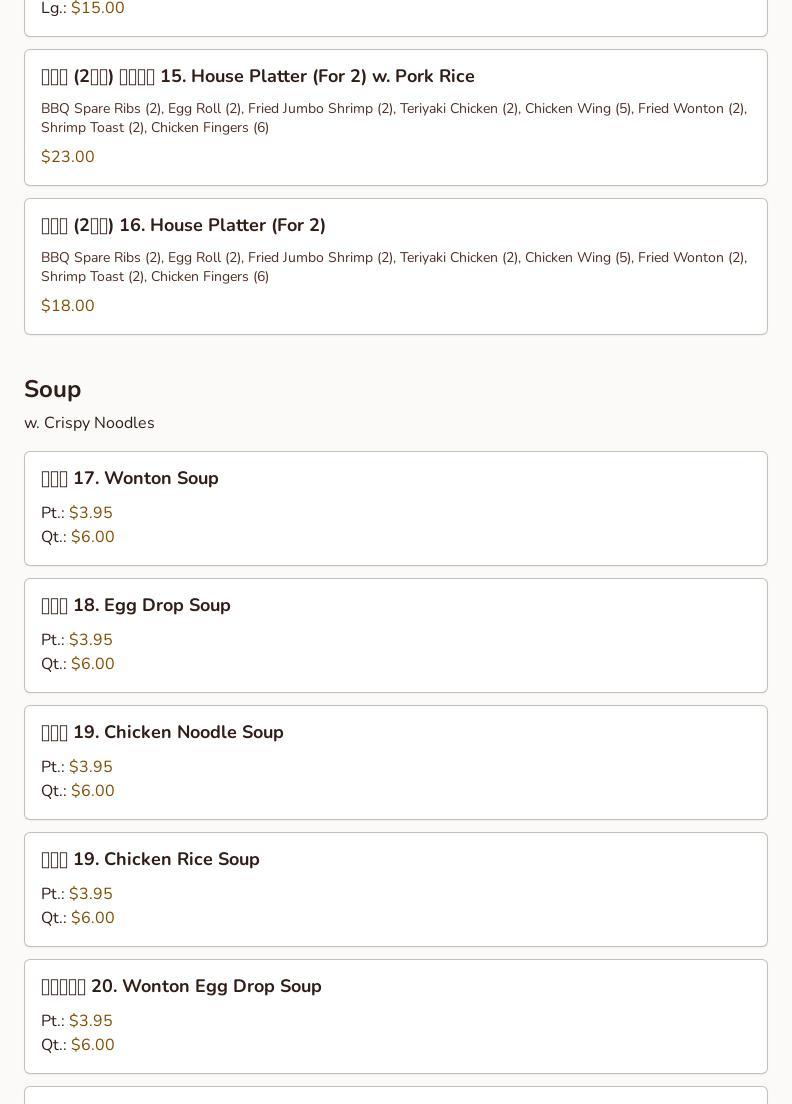
Task: Pick Chicken Noodle Soup quart price
Action: point(93,791)
